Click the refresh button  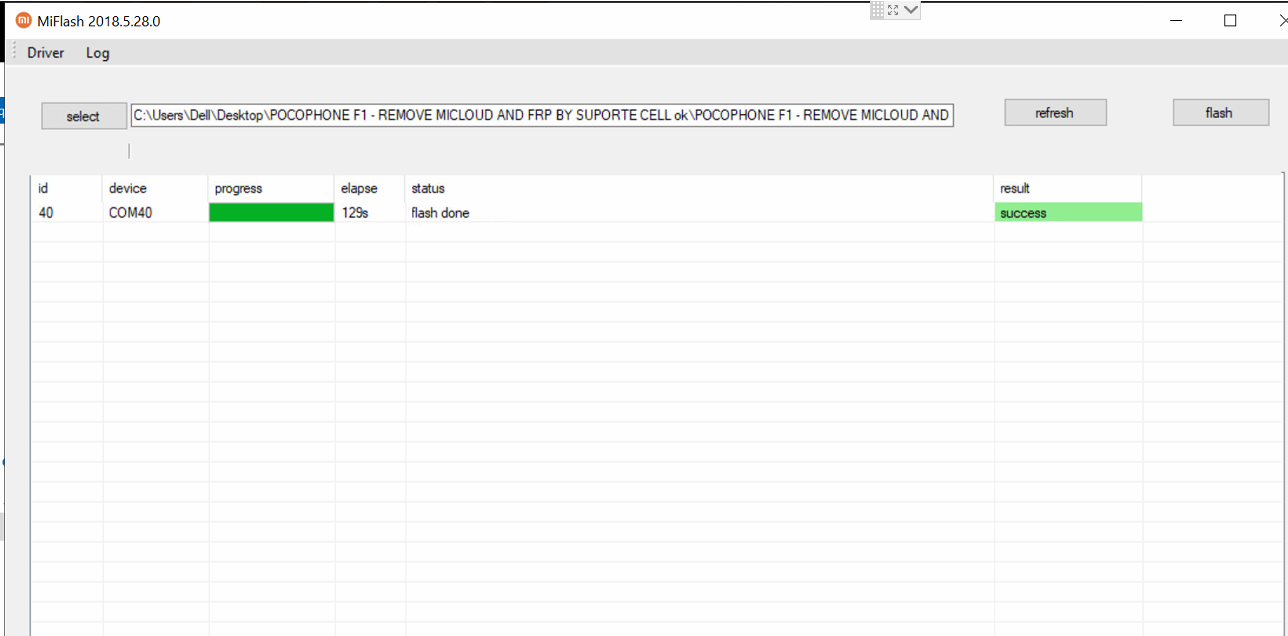tap(1055, 113)
